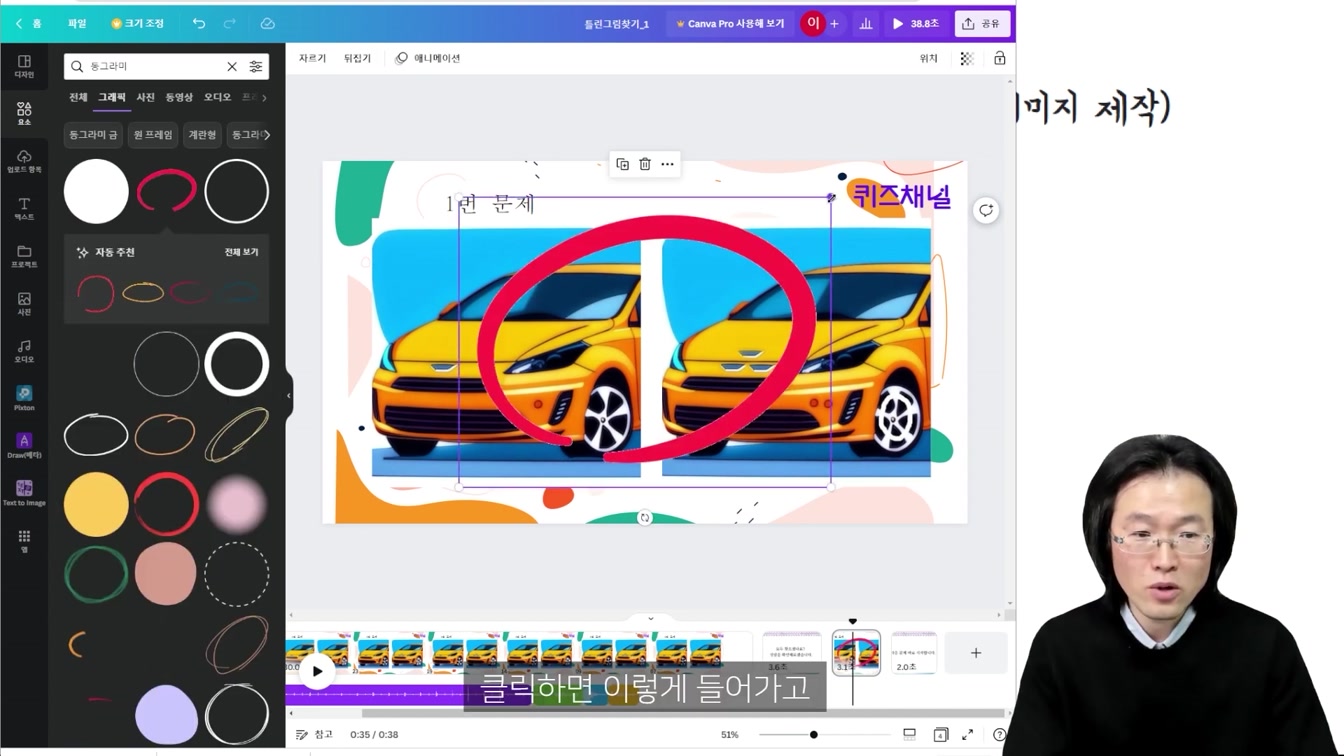The height and width of the screenshot is (756, 1344).
Task: Open the red user avatar
Action: (813, 23)
